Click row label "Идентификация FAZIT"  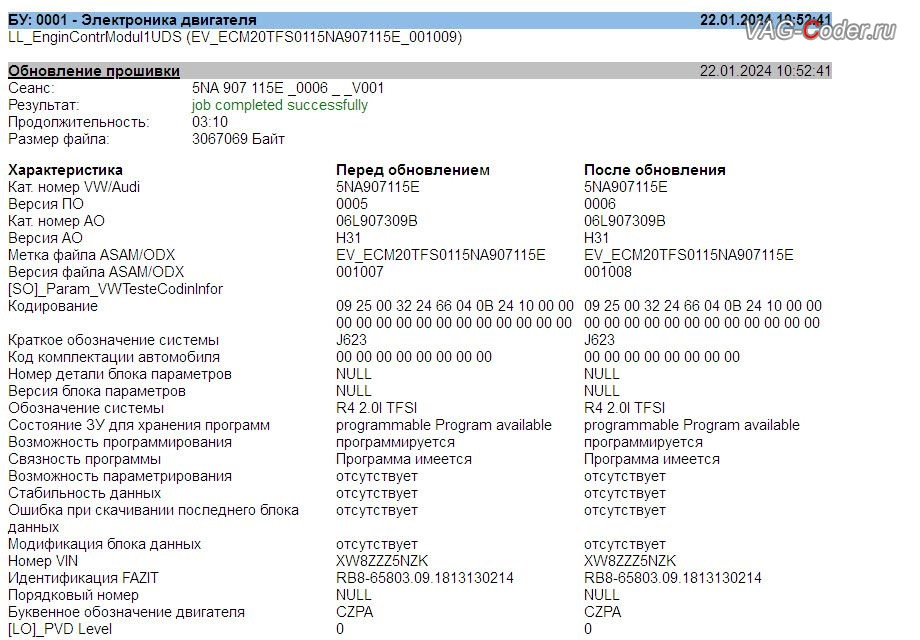pos(83,578)
